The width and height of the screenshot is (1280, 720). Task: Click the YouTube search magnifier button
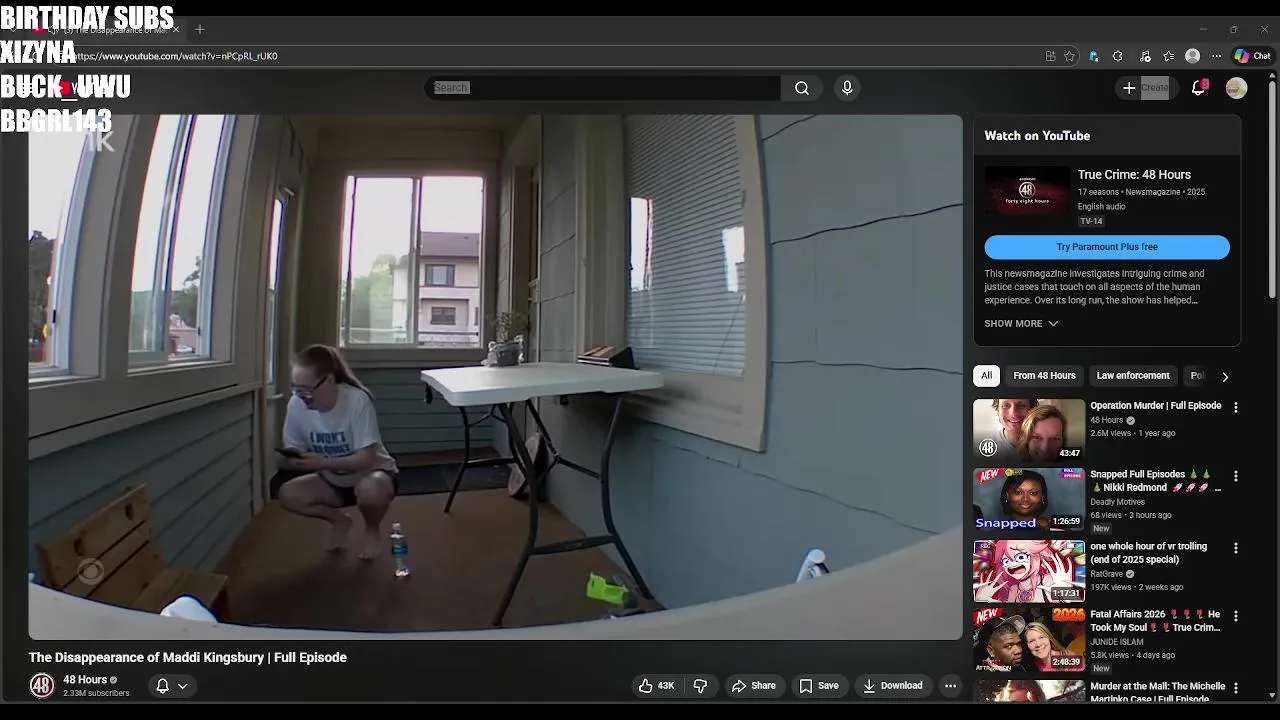802,88
